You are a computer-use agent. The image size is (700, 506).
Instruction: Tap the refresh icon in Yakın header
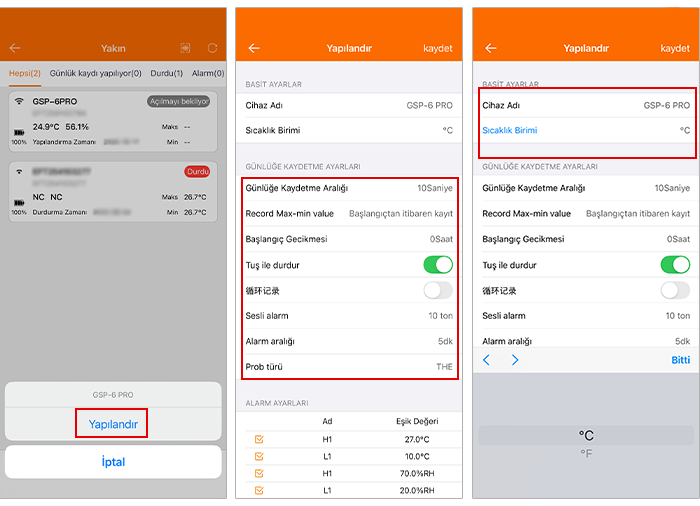point(212,48)
